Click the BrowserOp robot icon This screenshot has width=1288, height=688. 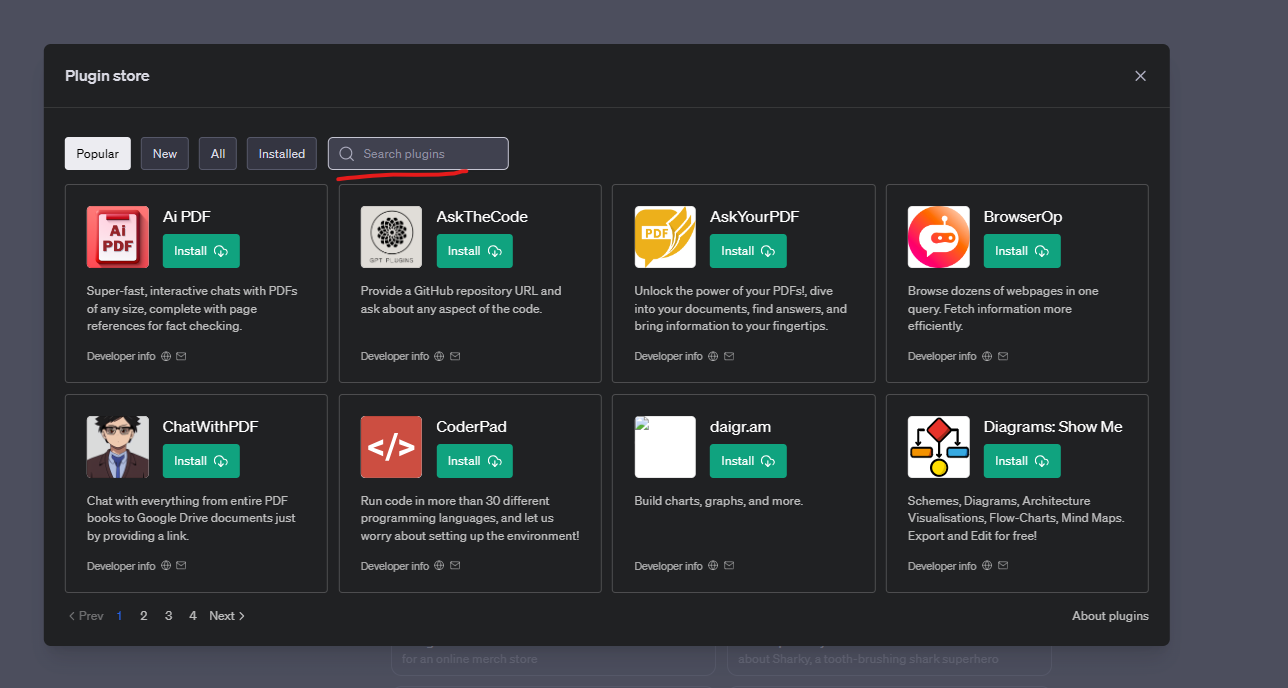coord(938,237)
